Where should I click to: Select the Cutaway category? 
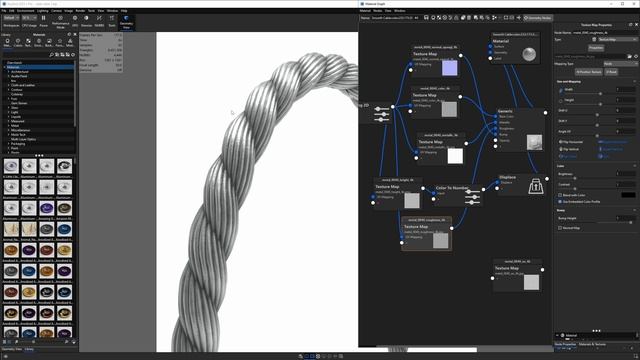point(17,94)
